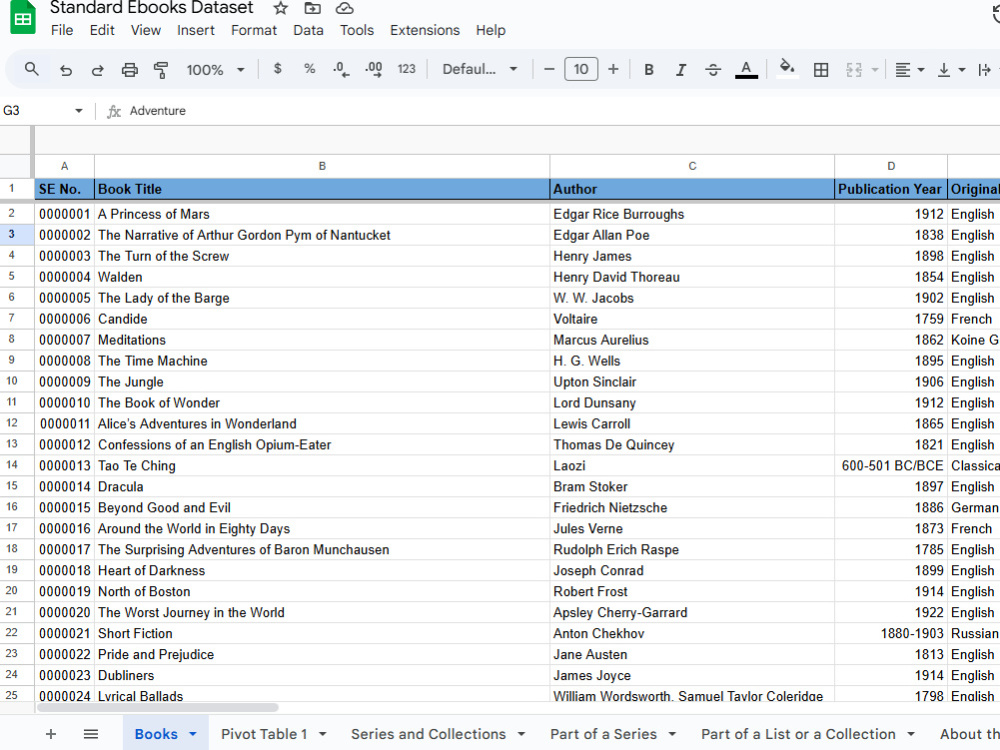Format selection as currency
Screen dimensions: 1000x750
tap(277, 70)
